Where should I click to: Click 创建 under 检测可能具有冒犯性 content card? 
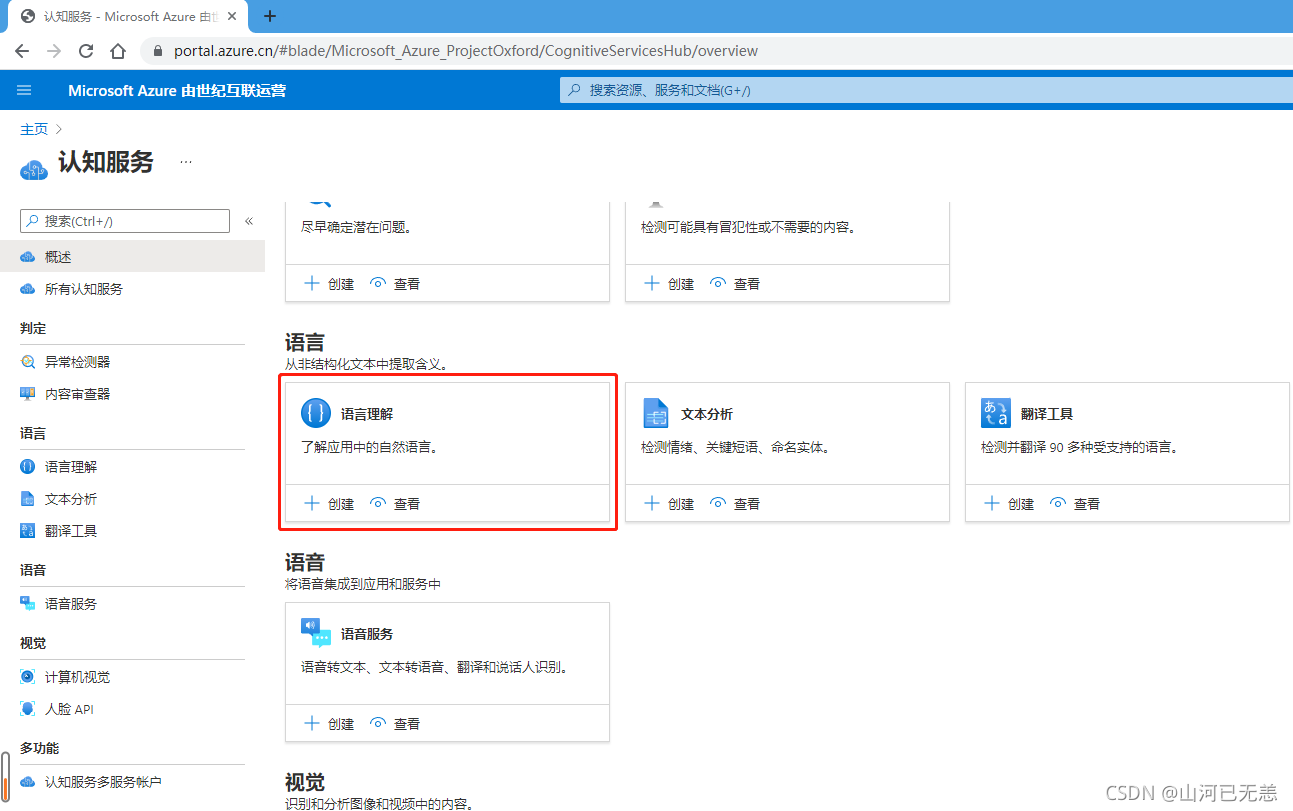tap(669, 284)
